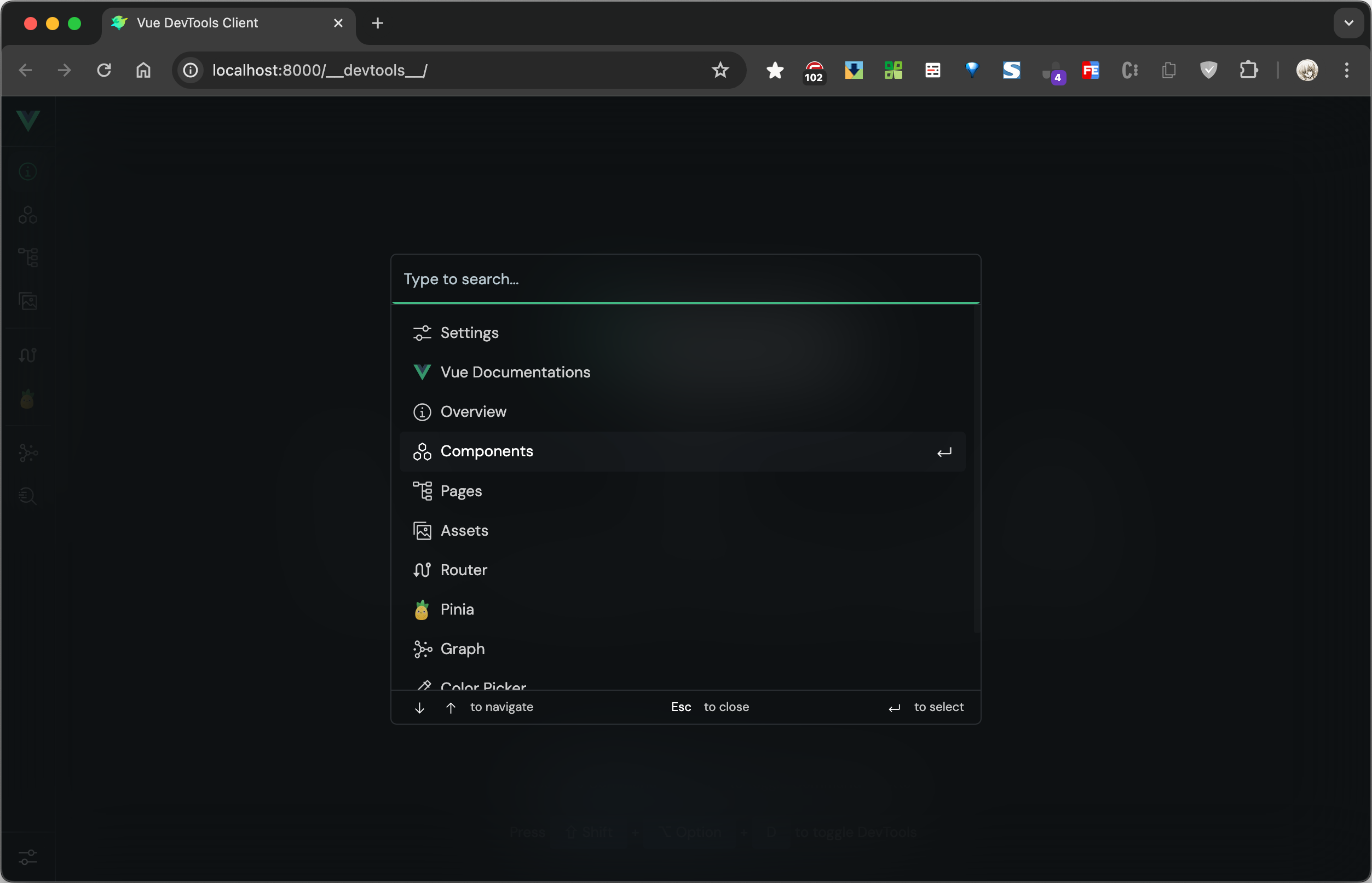Select Overview in the command palette

(x=473, y=412)
